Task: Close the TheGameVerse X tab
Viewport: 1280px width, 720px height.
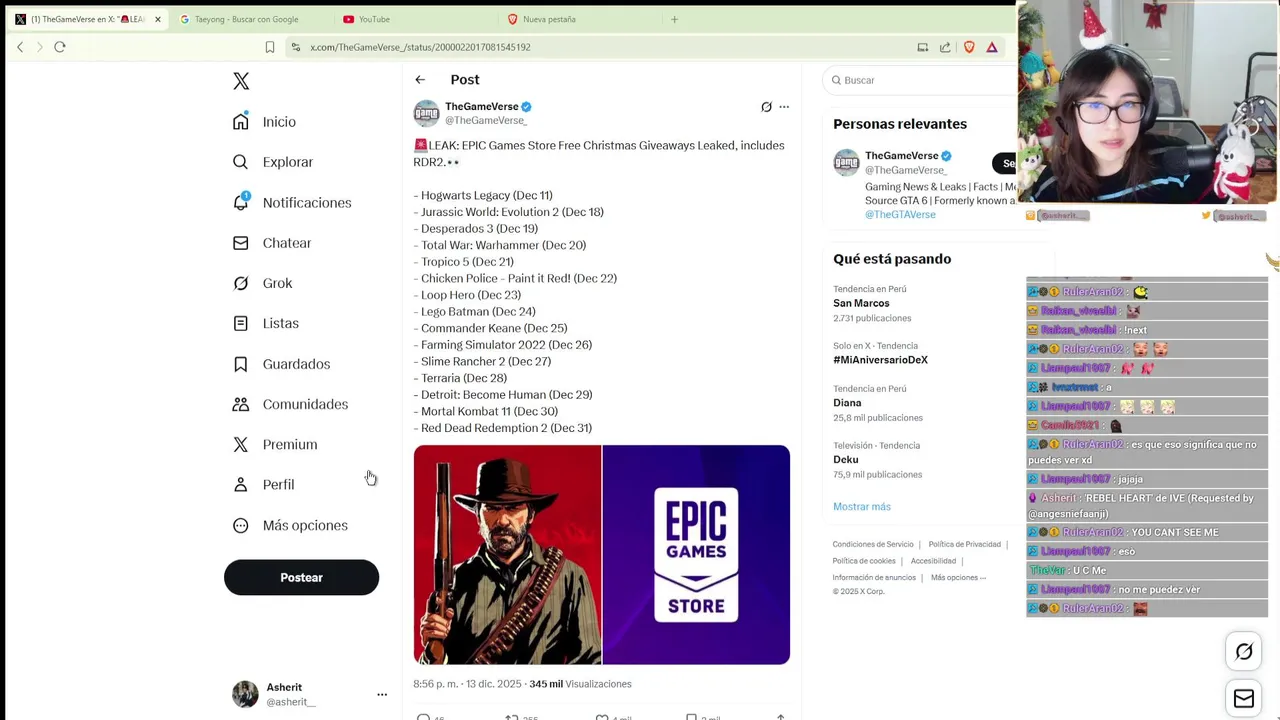Action: click(157, 19)
